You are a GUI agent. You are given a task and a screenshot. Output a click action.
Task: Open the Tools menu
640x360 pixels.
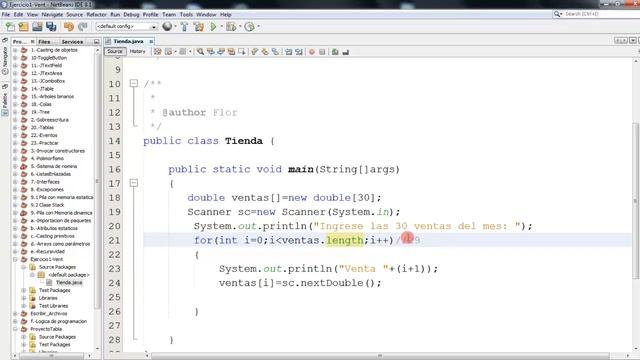[186, 15]
